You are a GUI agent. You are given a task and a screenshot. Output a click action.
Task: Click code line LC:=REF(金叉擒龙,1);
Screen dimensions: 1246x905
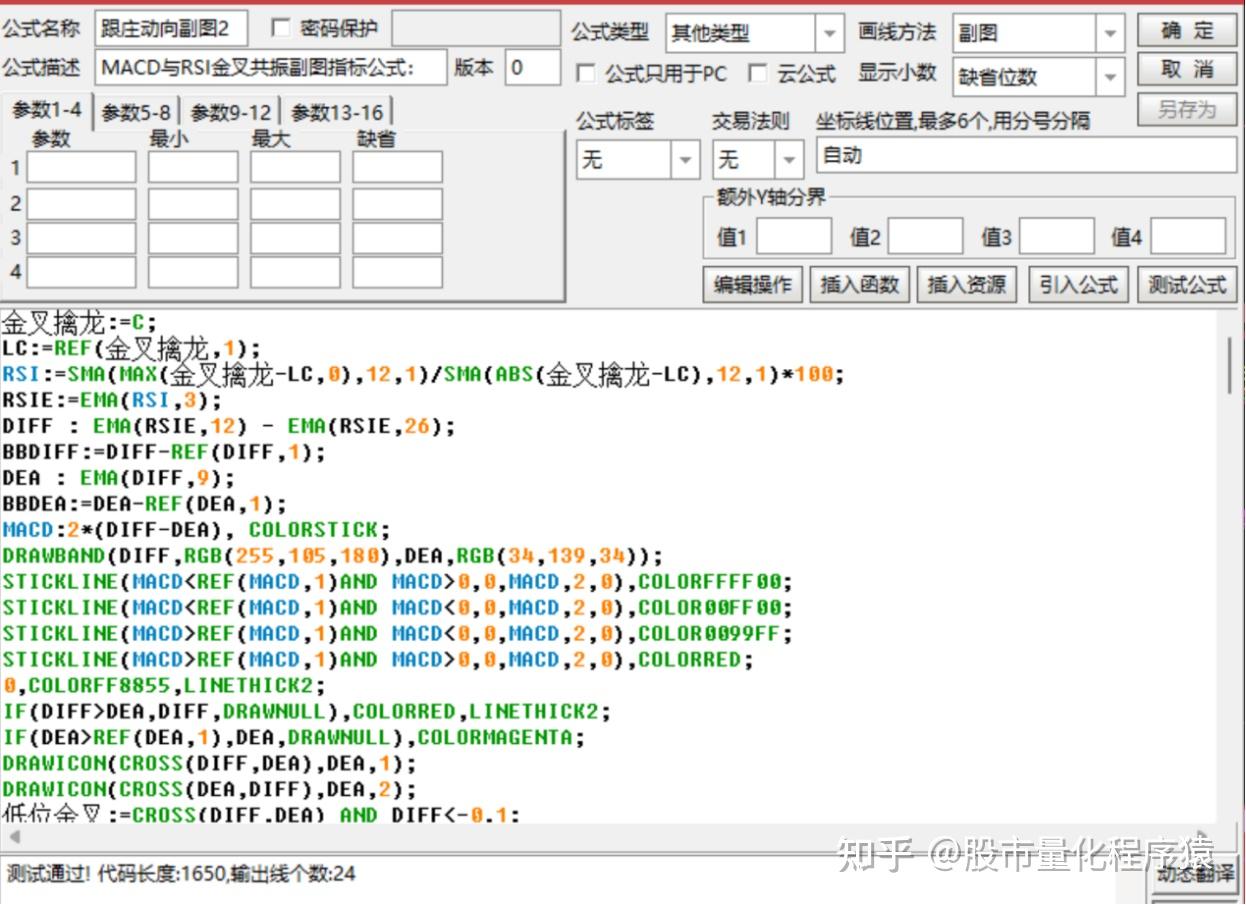click(x=131, y=348)
